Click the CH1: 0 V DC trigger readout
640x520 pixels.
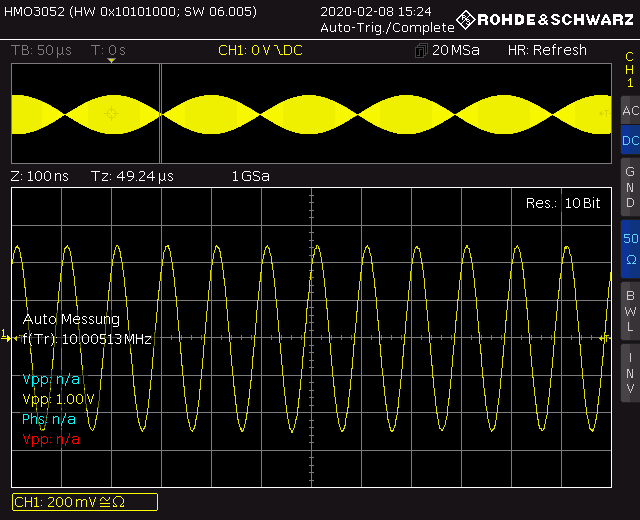click(261, 50)
